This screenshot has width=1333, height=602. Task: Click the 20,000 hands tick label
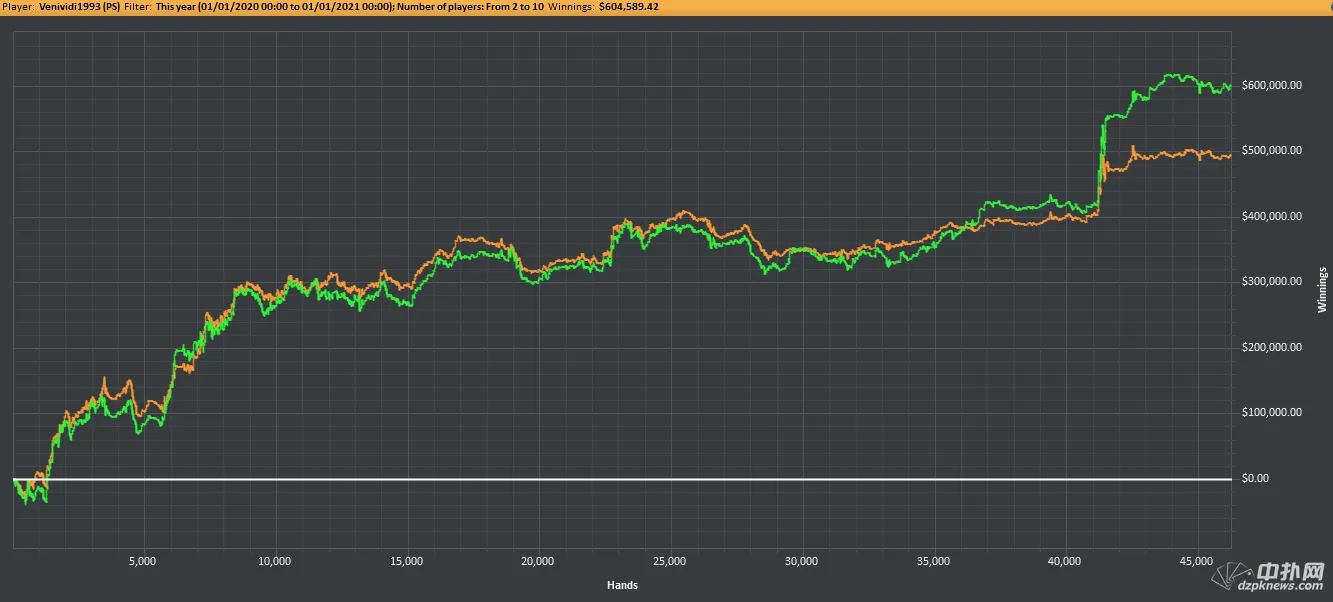coord(538,561)
